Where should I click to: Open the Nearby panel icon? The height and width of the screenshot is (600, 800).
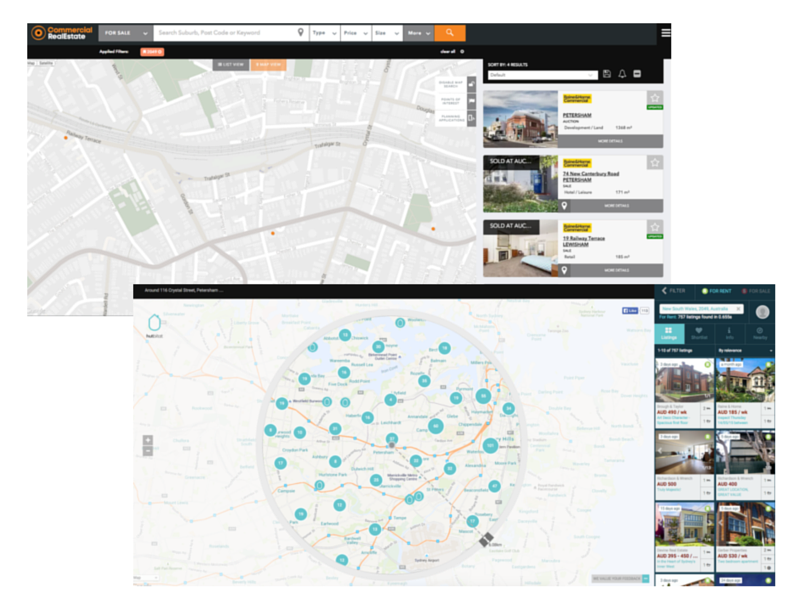click(x=760, y=333)
